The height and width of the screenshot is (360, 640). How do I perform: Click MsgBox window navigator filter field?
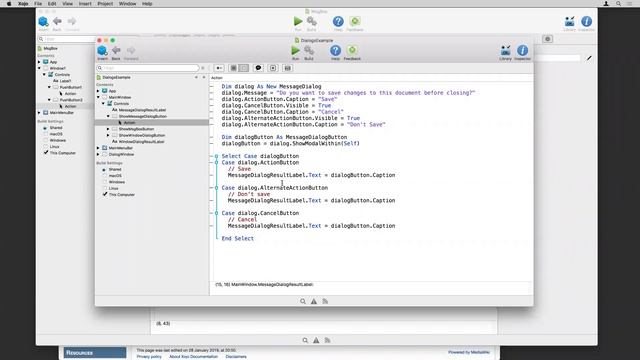pyautogui.click(x=67, y=39)
